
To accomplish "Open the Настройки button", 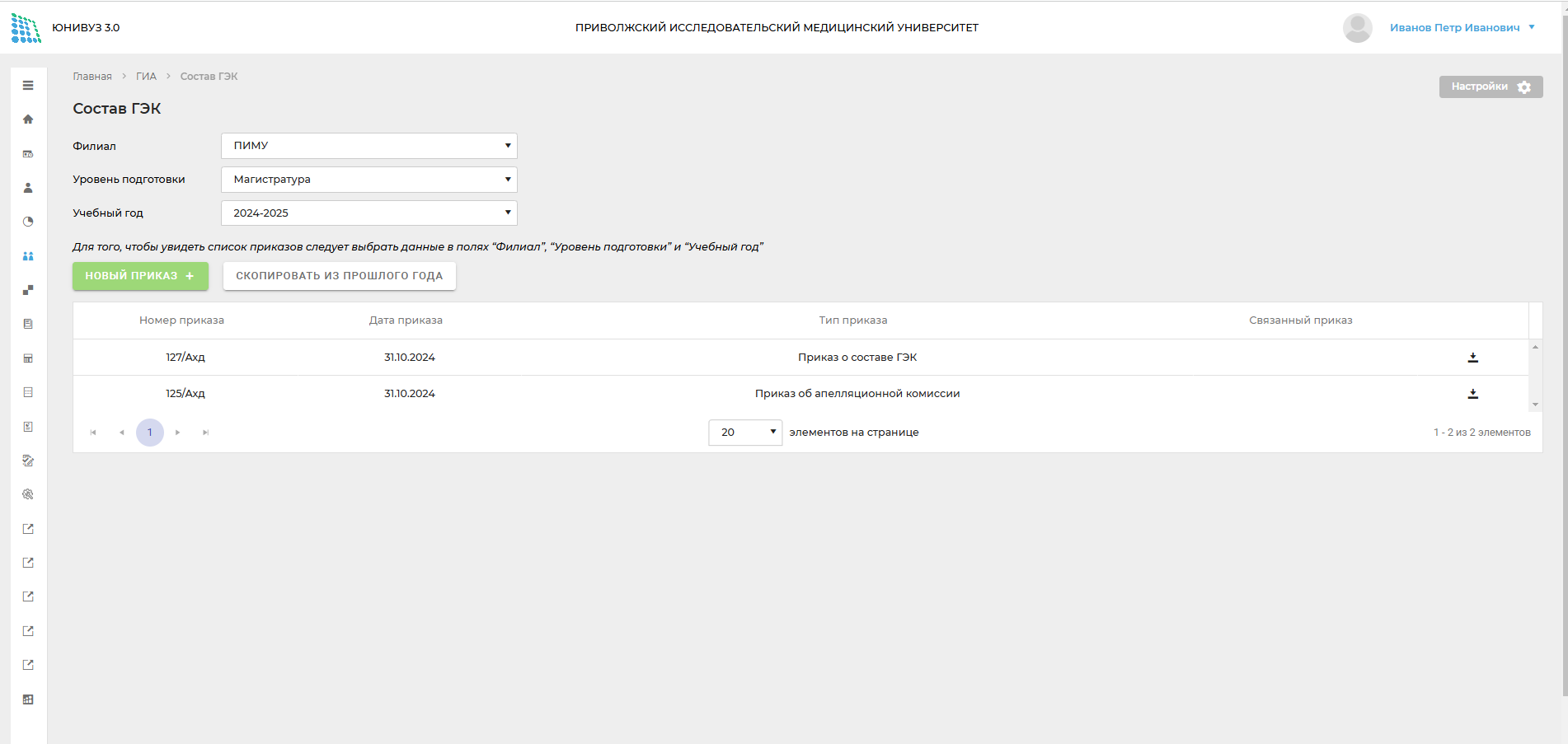I will coord(1491,87).
